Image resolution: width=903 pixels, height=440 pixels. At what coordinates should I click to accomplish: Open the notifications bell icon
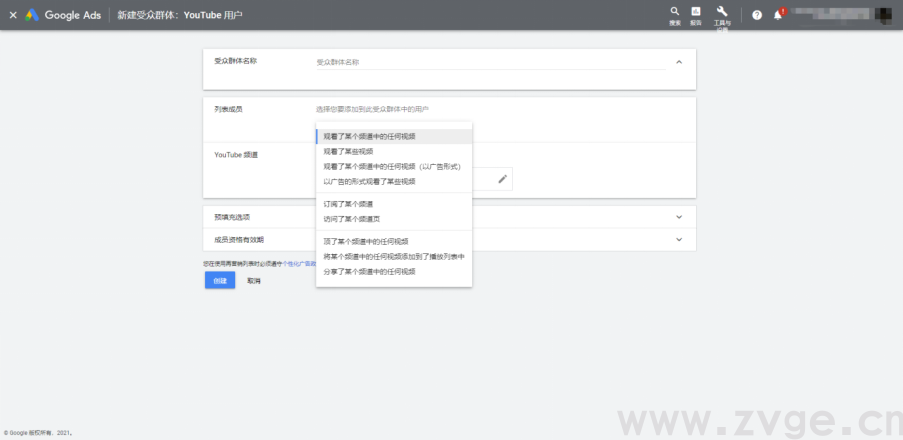(x=777, y=15)
